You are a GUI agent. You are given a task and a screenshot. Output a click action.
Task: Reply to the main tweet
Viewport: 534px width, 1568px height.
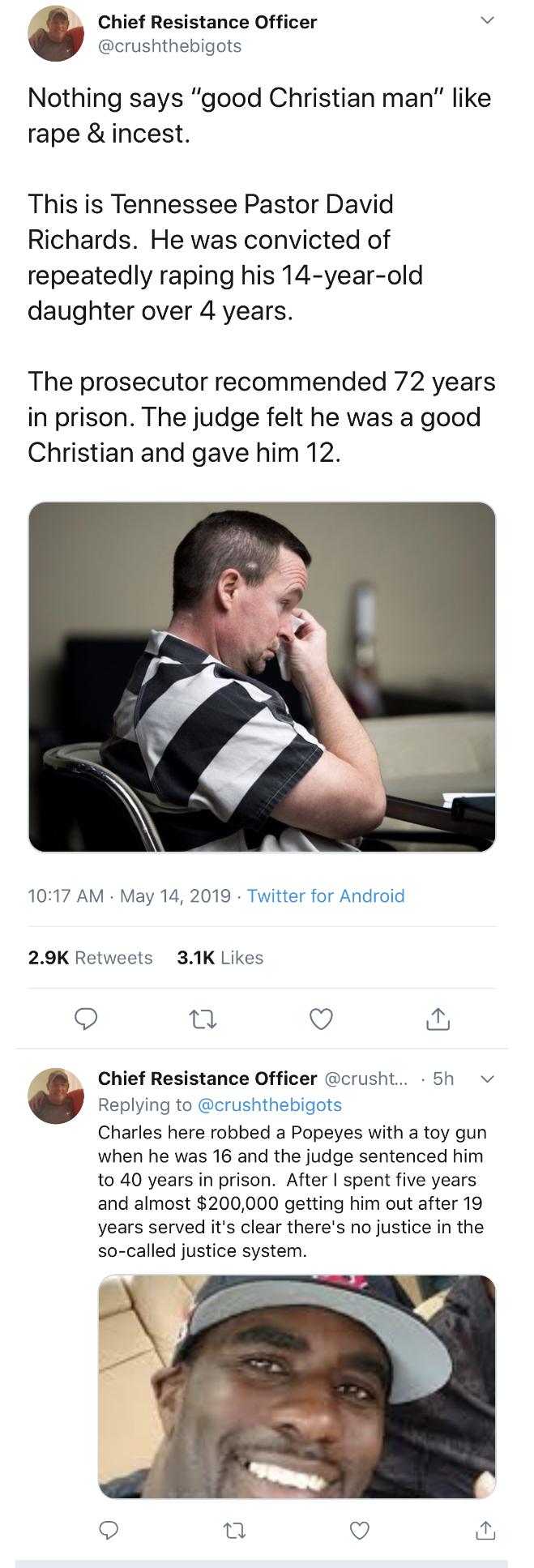[x=86, y=1019]
